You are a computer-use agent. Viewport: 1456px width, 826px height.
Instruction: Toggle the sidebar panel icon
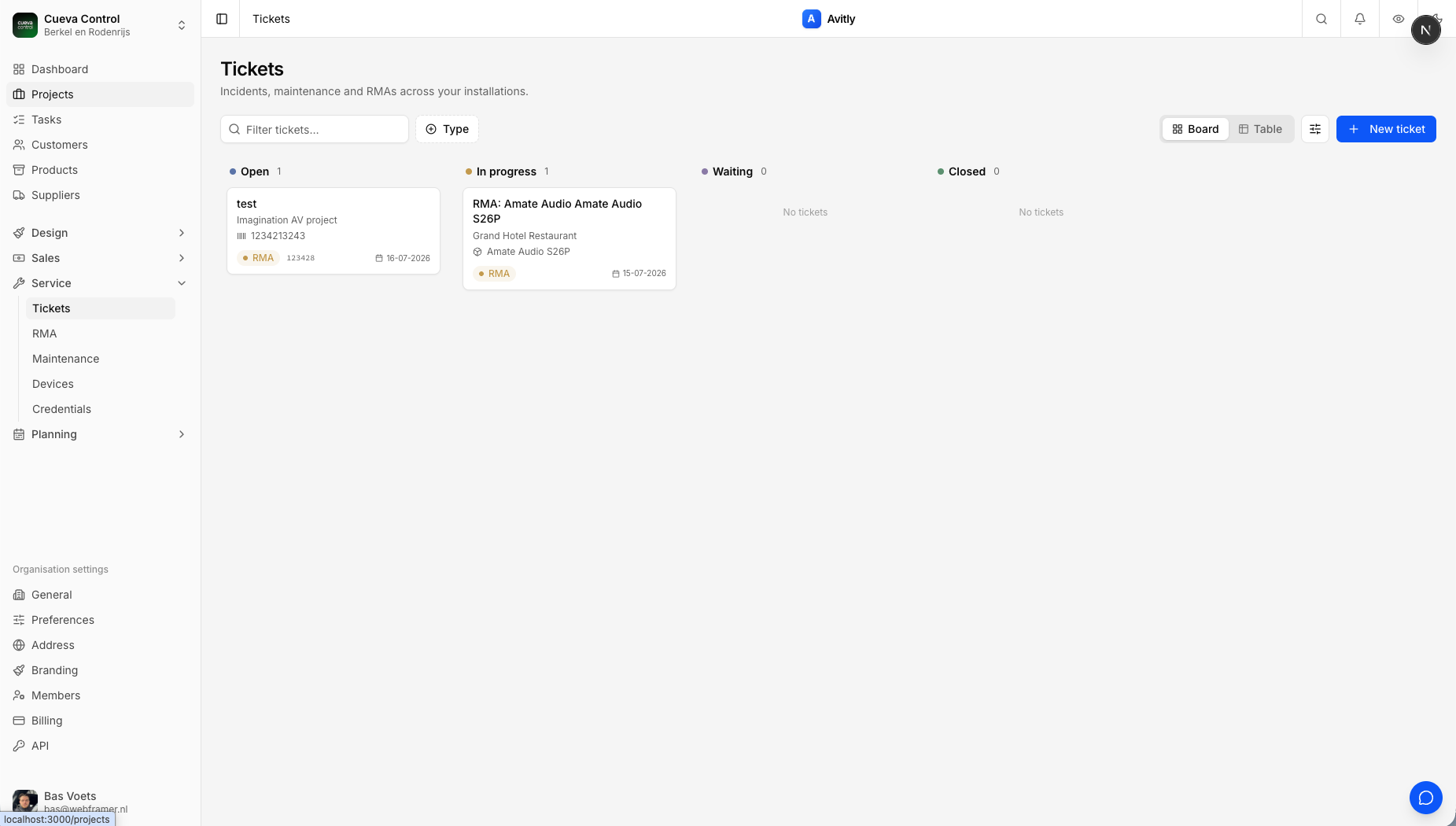coord(222,19)
